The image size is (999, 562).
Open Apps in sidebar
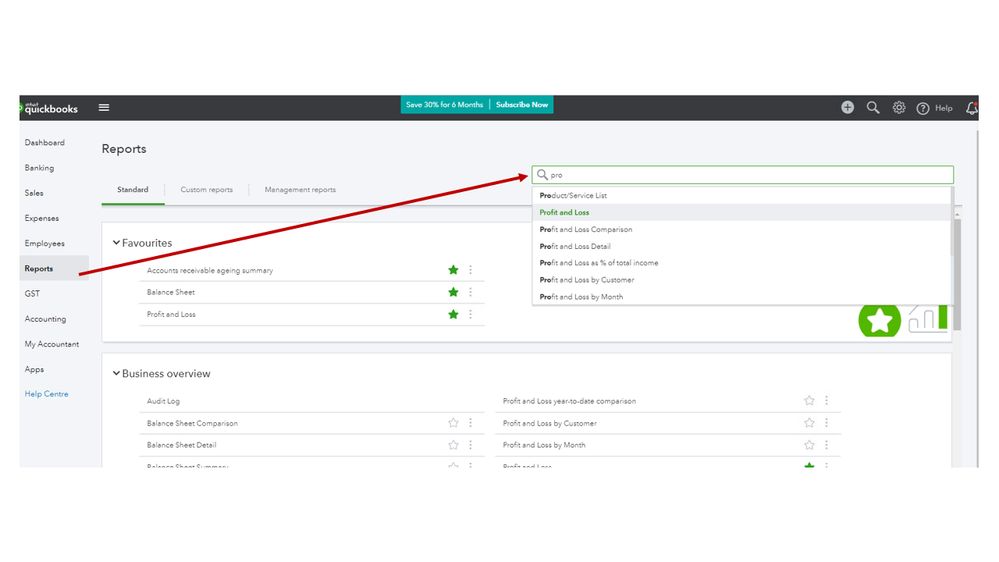tap(34, 369)
